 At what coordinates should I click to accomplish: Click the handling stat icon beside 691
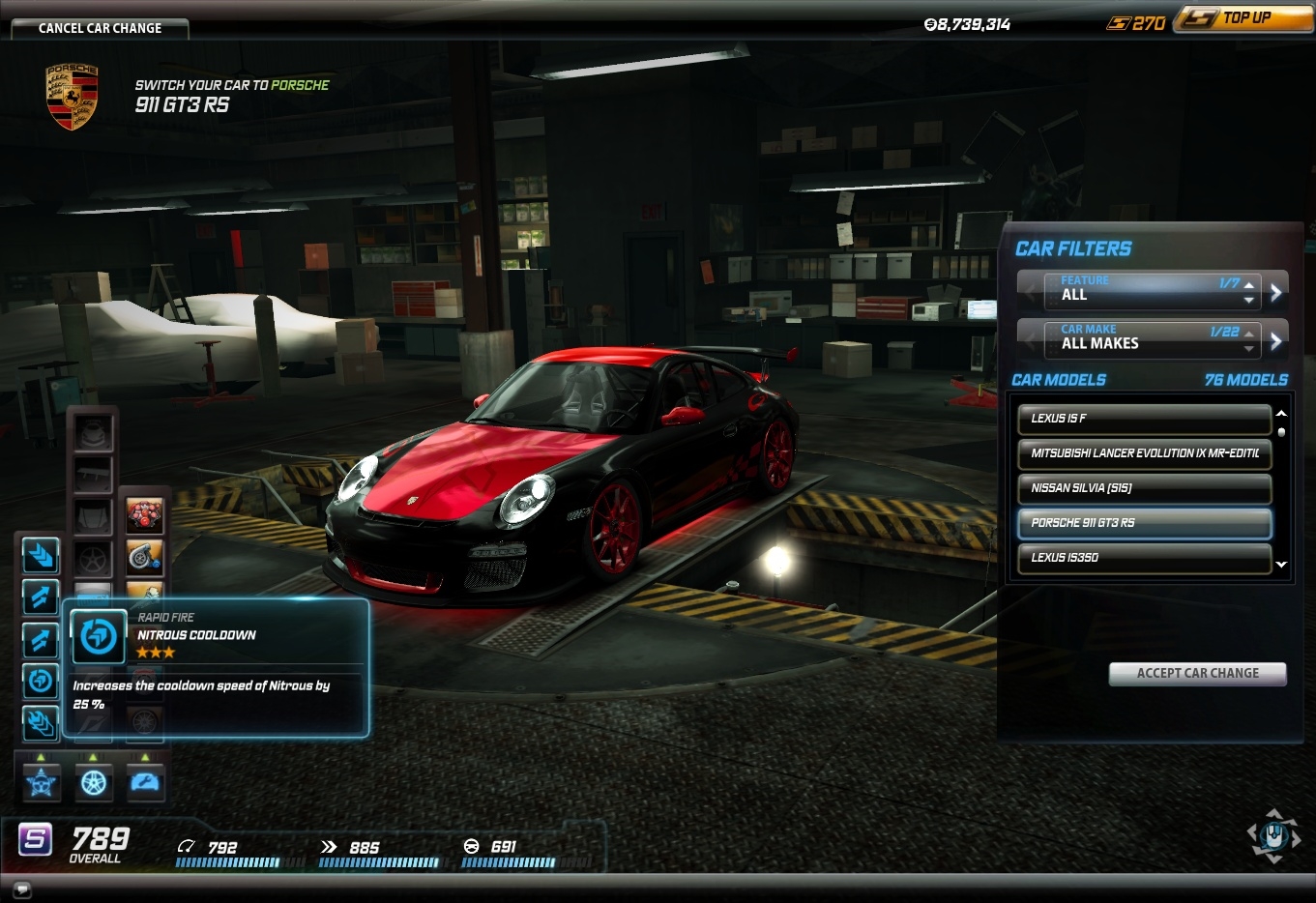coord(471,847)
